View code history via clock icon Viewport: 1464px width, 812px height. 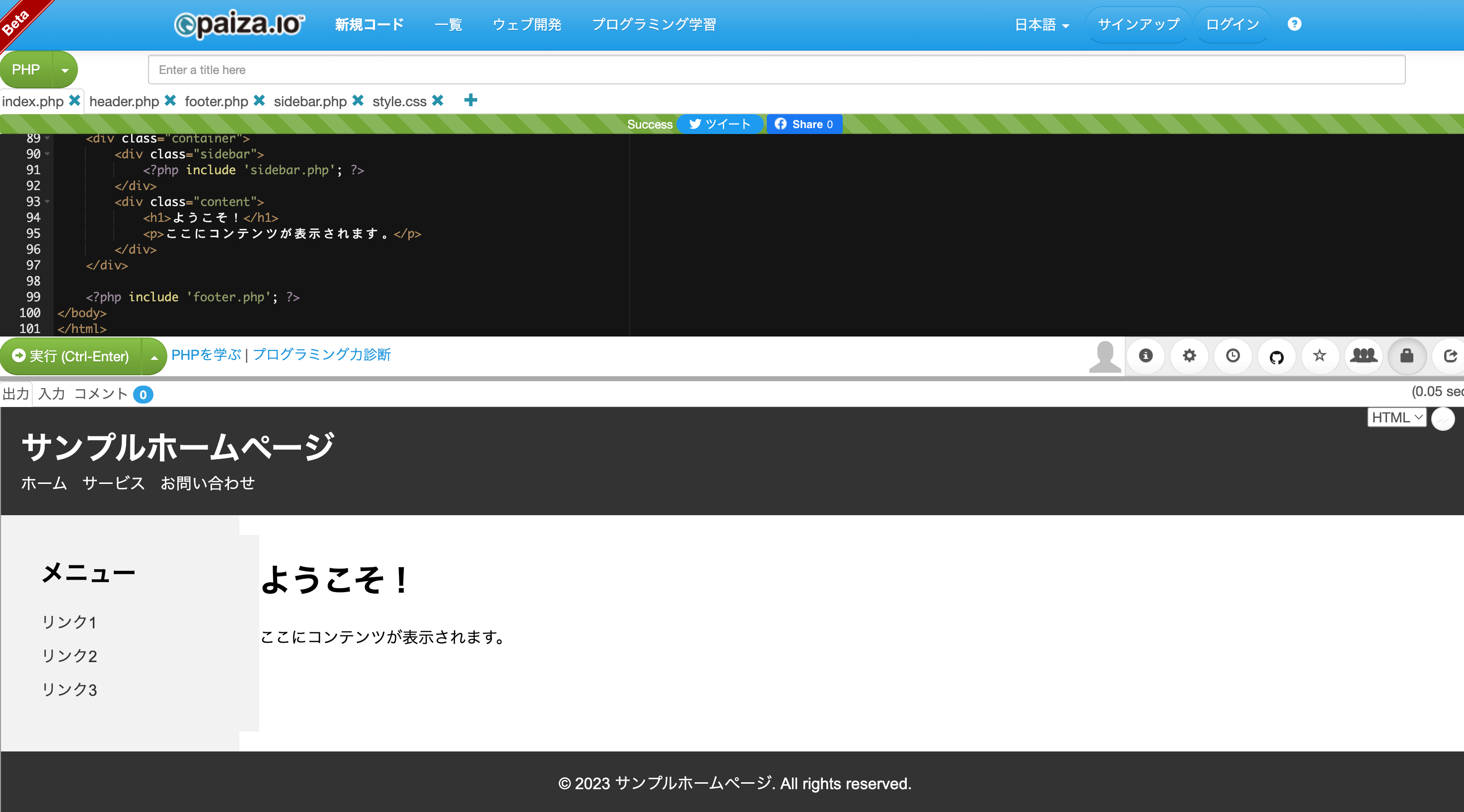[1233, 356]
